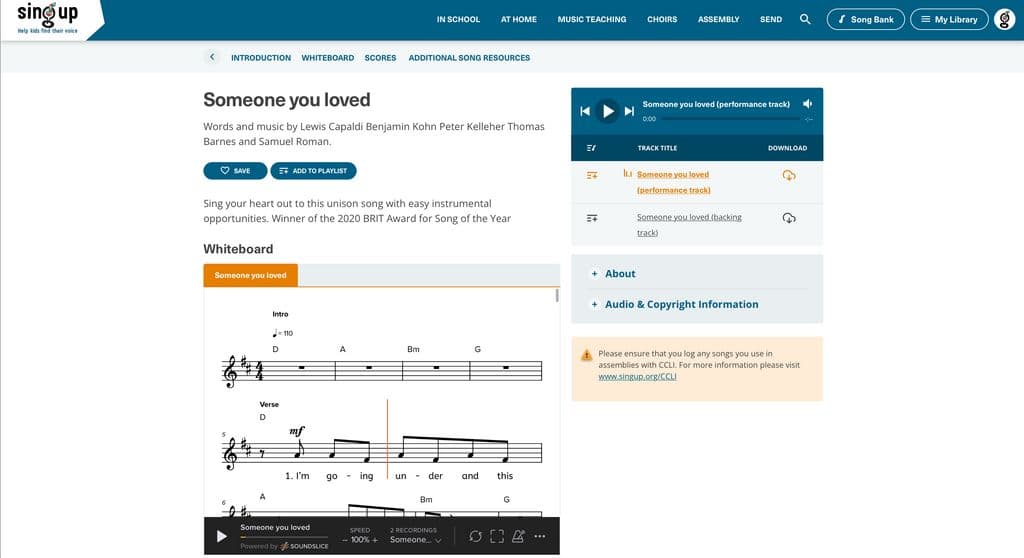
Task: Decrease playback speed with minus
Action: [345, 540]
